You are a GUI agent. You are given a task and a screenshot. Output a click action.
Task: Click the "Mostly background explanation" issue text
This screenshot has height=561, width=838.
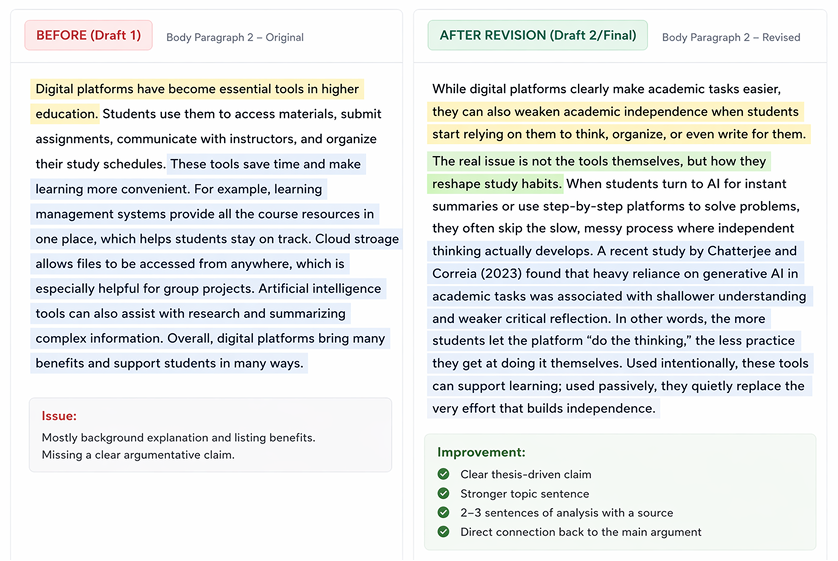178,438
